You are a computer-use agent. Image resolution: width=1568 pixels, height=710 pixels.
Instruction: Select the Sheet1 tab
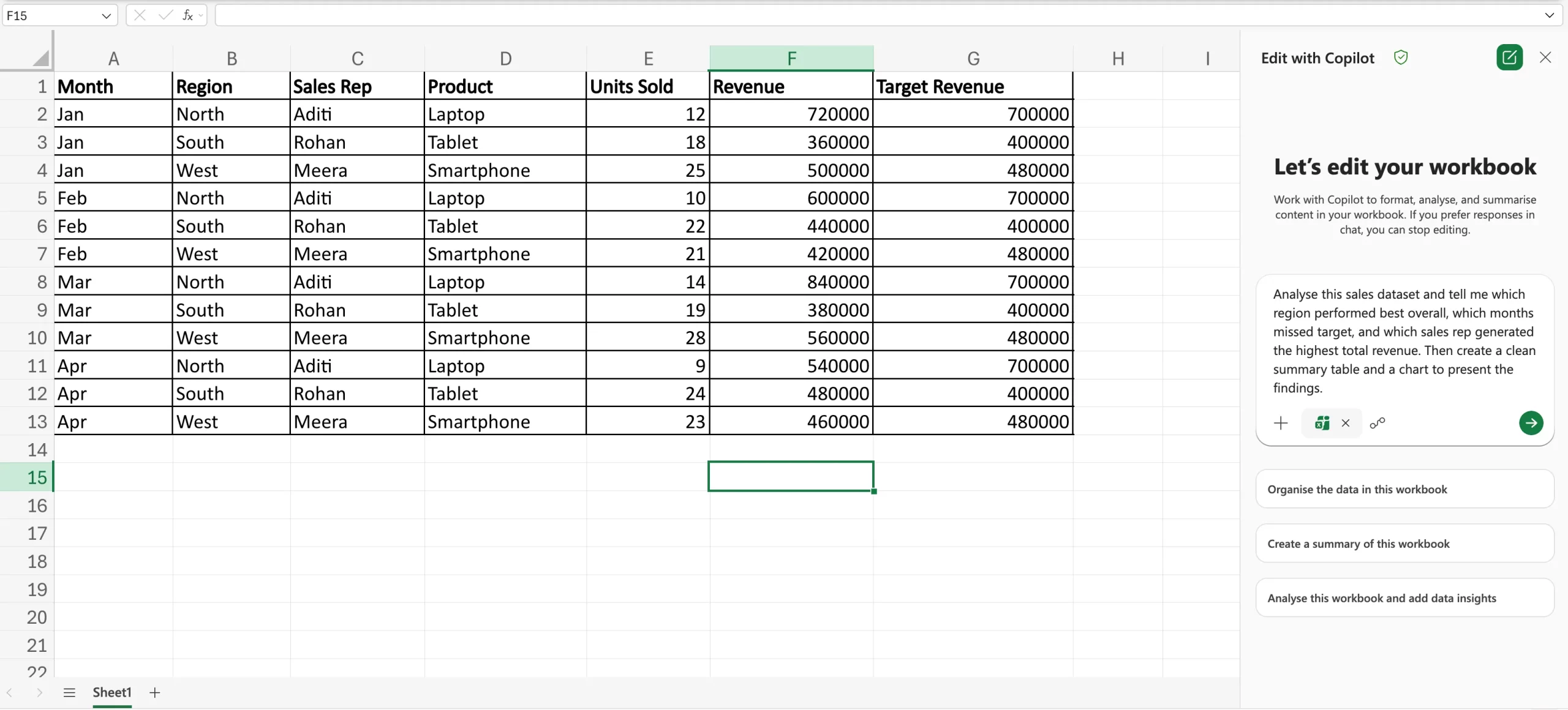[x=112, y=692]
